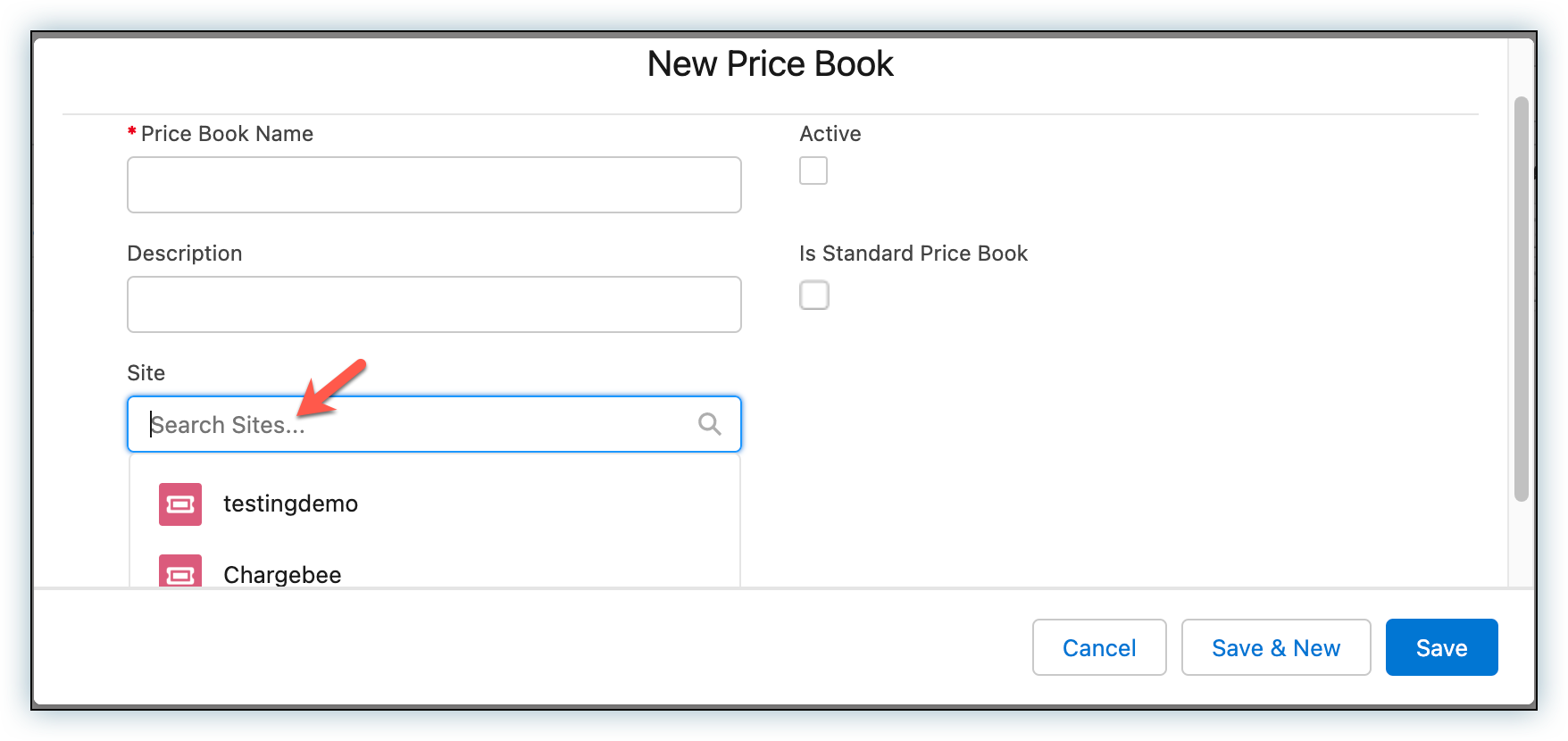The image size is (1568, 741).
Task: Click the Active label text
Action: pyautogui.click(x=830, y=134)
